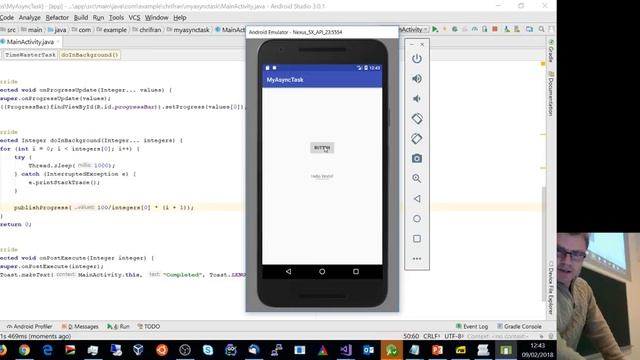Screen dimensions: 640x360
Task: Open the Analyze menu
Action: click(x=29, y=18)
